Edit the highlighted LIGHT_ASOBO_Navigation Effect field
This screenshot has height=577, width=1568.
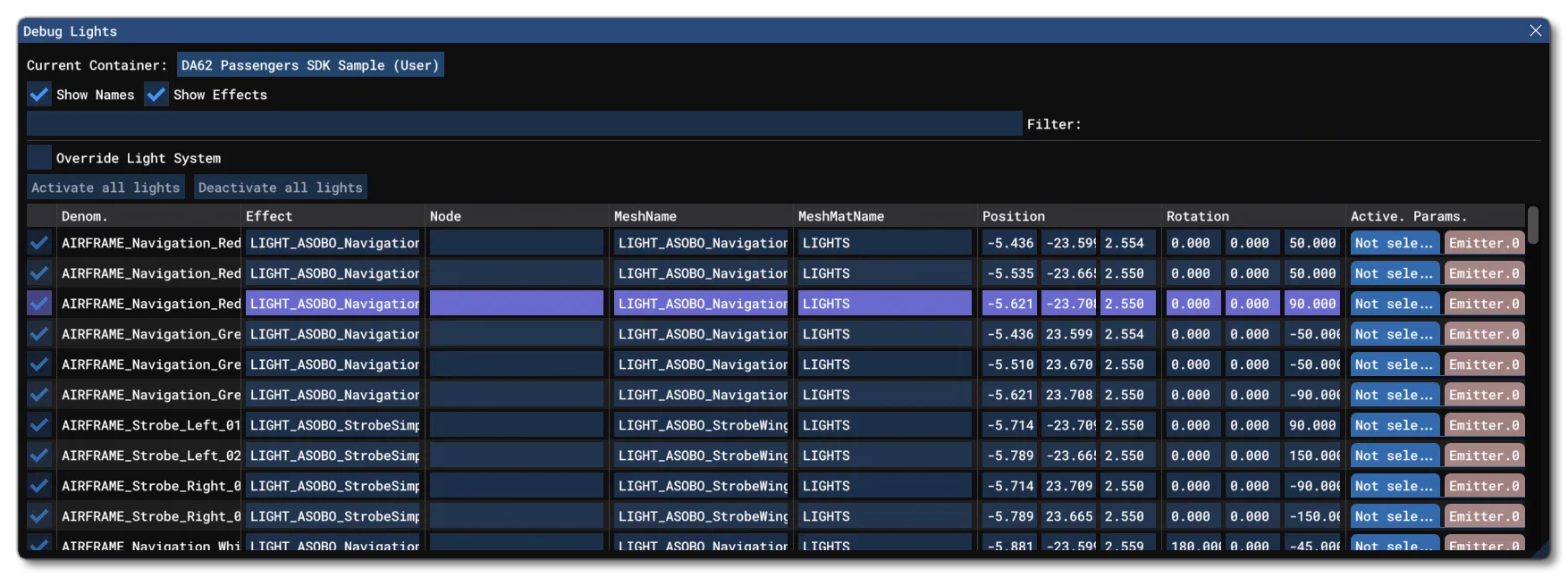(x=333, y=303)
